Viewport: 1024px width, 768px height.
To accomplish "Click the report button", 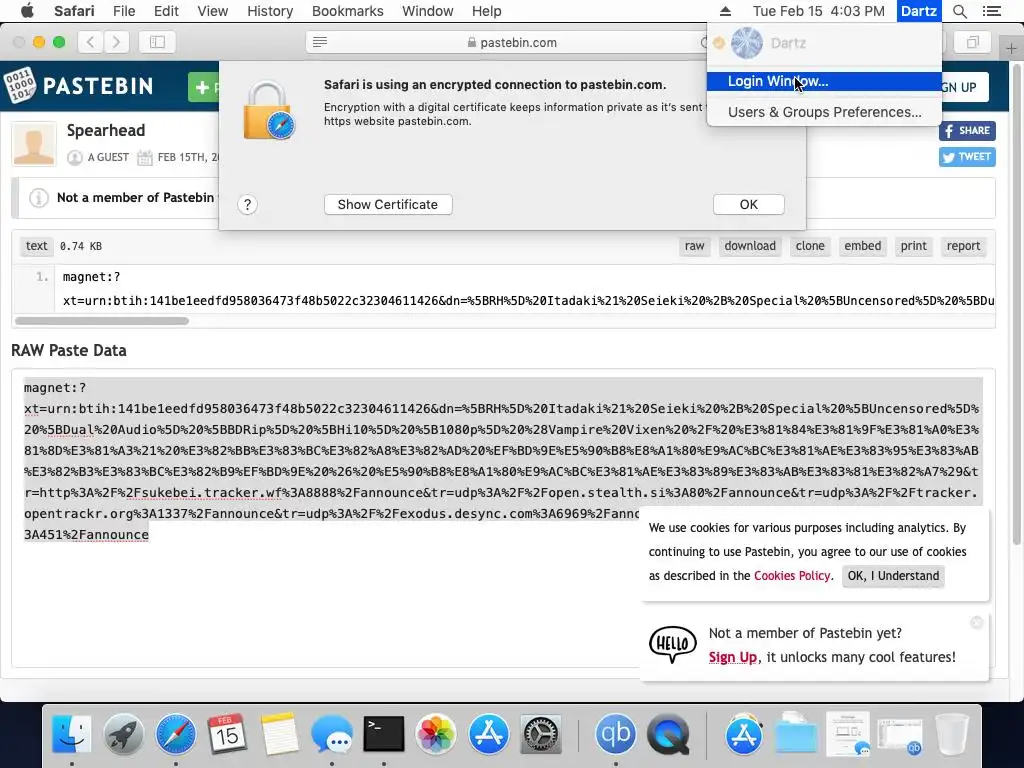I will [963, 246].
